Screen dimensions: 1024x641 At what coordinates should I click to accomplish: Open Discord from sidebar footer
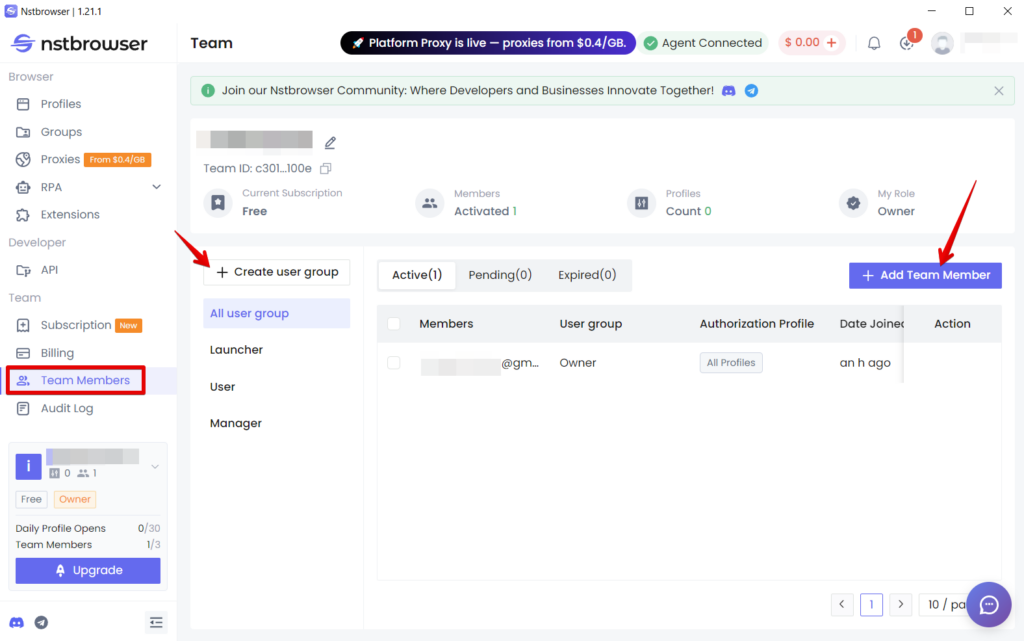pos(16,623)
